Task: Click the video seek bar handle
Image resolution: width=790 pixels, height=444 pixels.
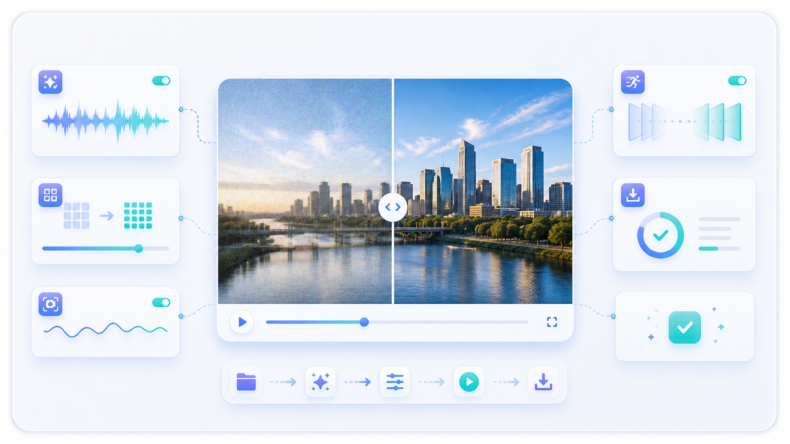Action: pyautogui.click(x=364, y=322)
